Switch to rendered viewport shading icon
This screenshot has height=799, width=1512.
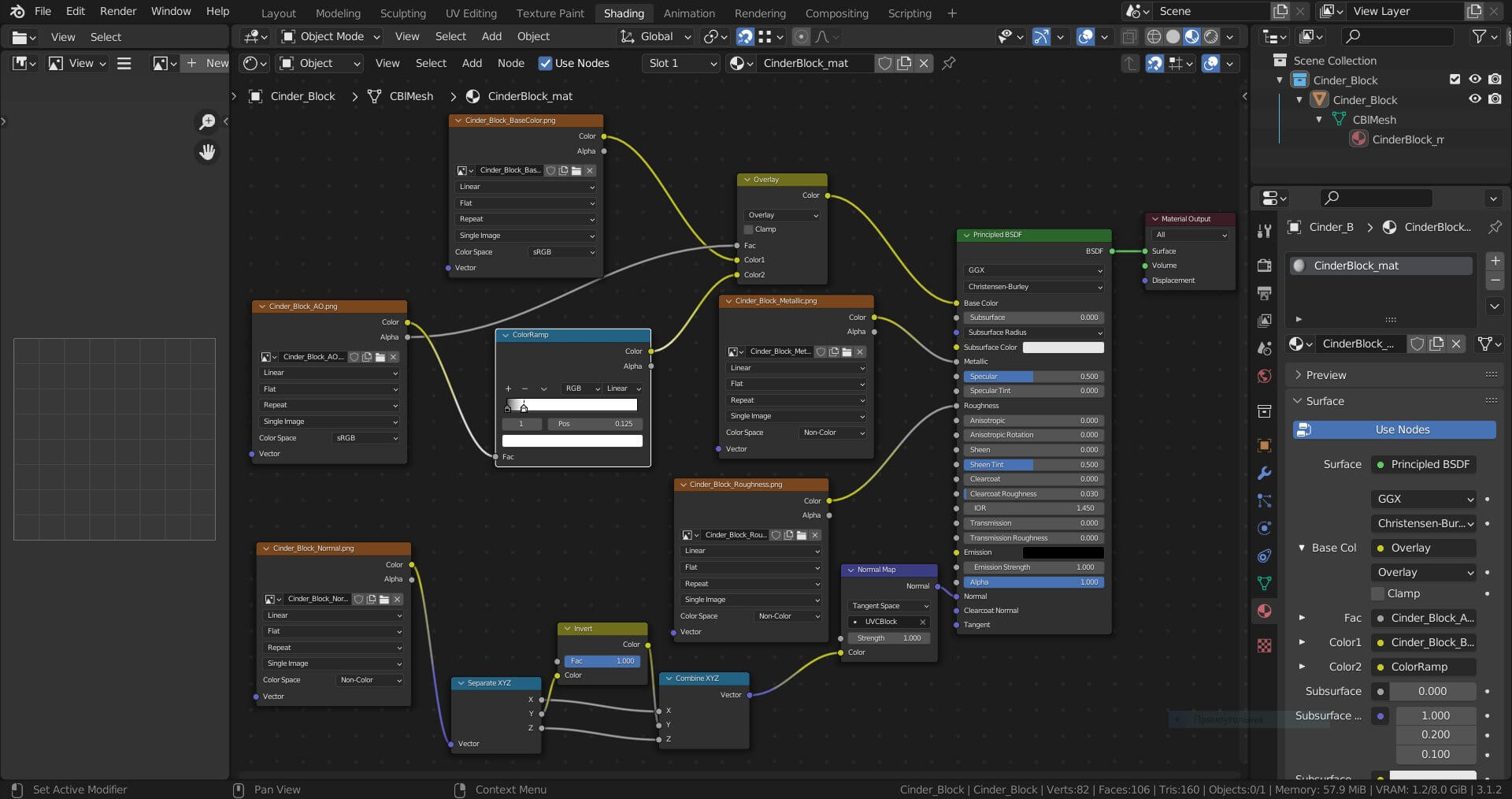click(x=1211, y=36)
